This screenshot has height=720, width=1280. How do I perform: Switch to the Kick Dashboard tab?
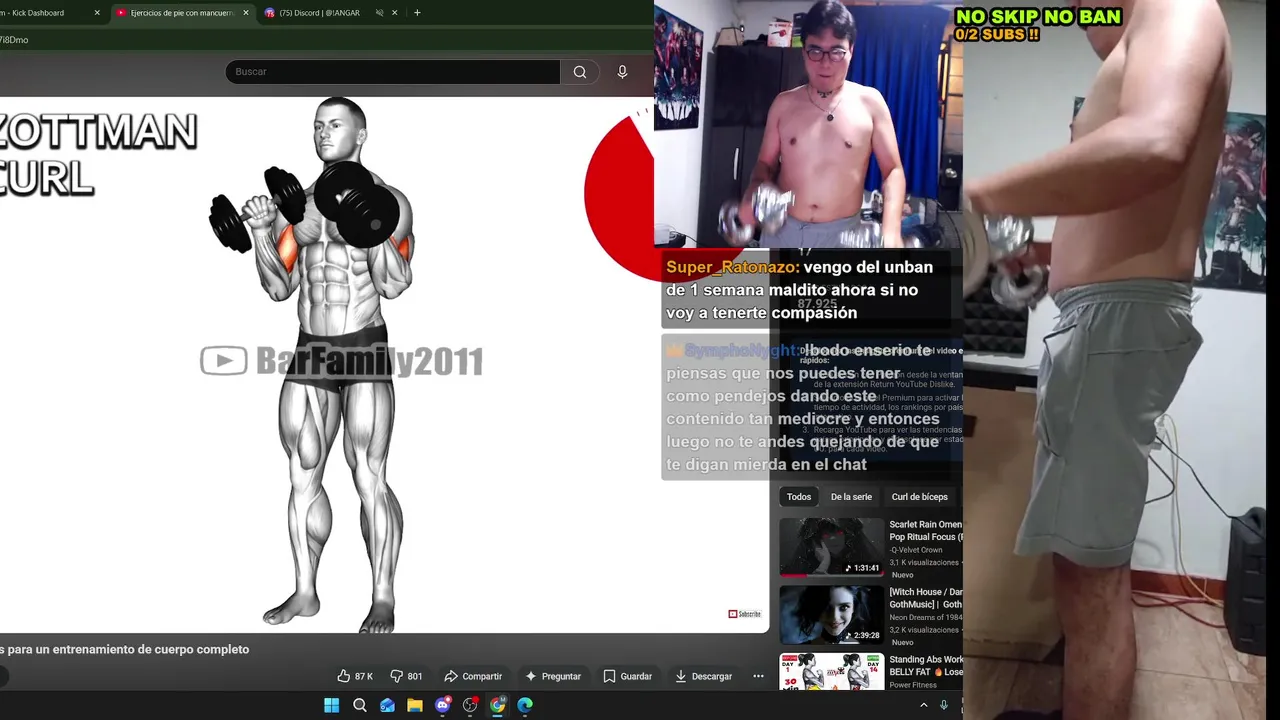[48, 13]
